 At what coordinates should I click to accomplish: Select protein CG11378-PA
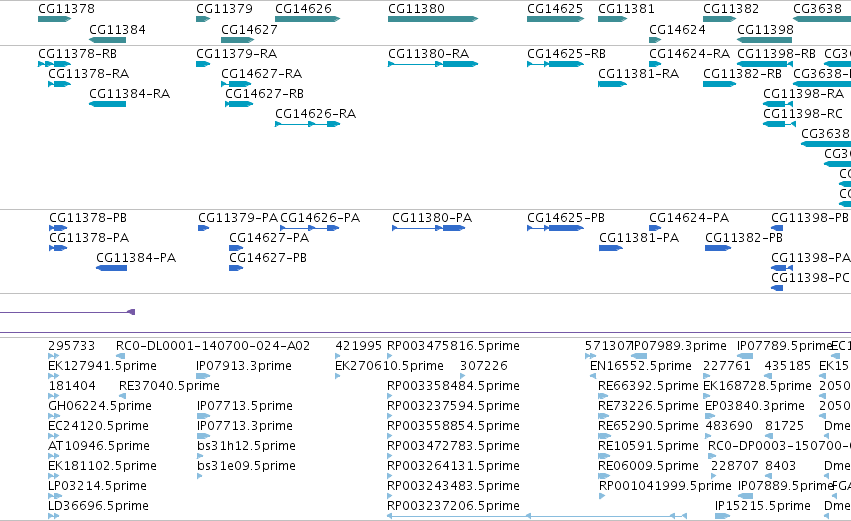[89, 238]
